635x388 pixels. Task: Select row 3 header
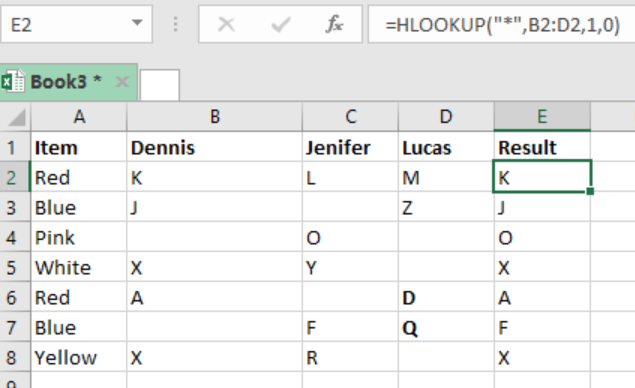(x=15, y=207)
